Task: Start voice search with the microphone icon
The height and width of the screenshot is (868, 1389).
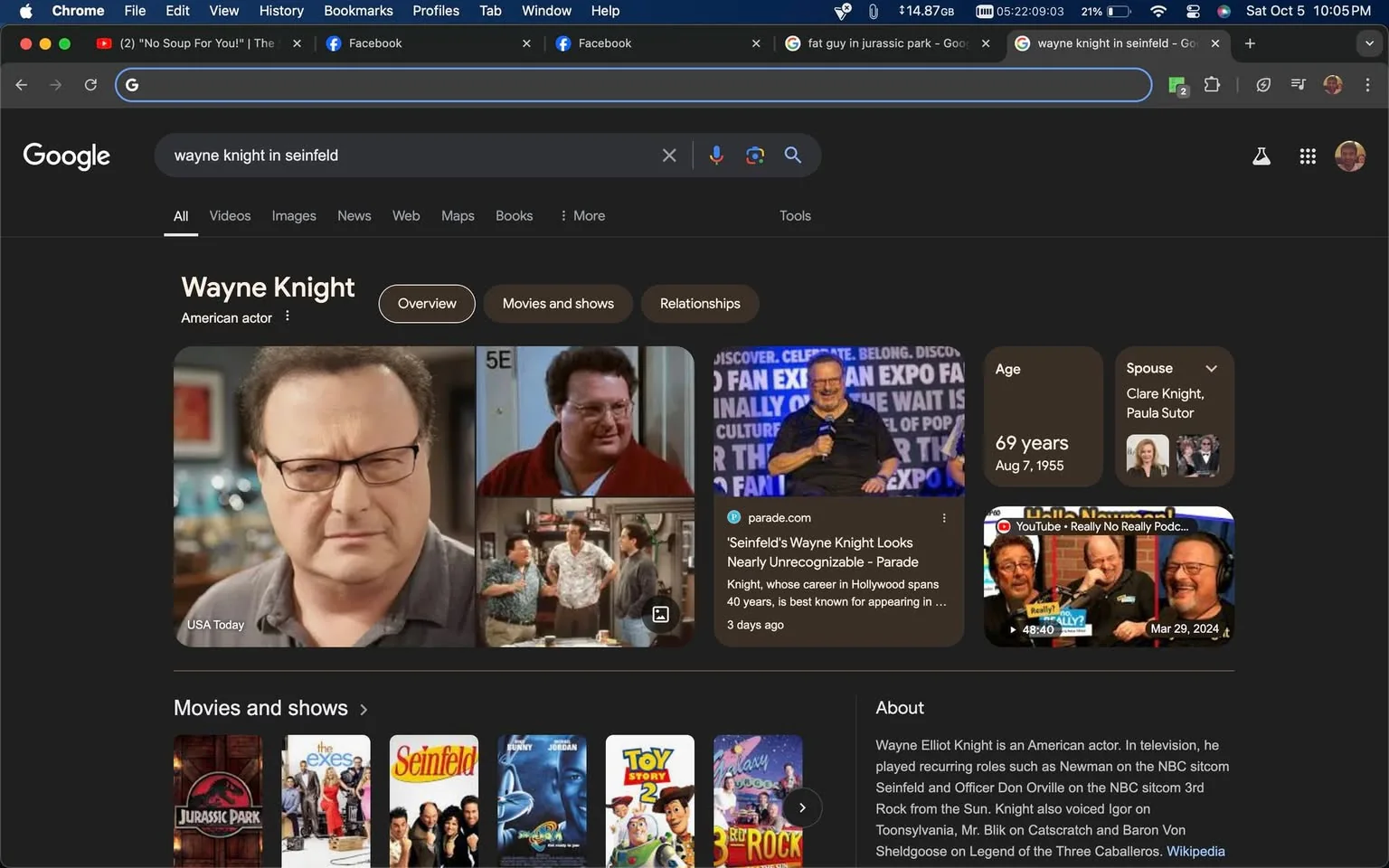Action: (x=716, y=156)
